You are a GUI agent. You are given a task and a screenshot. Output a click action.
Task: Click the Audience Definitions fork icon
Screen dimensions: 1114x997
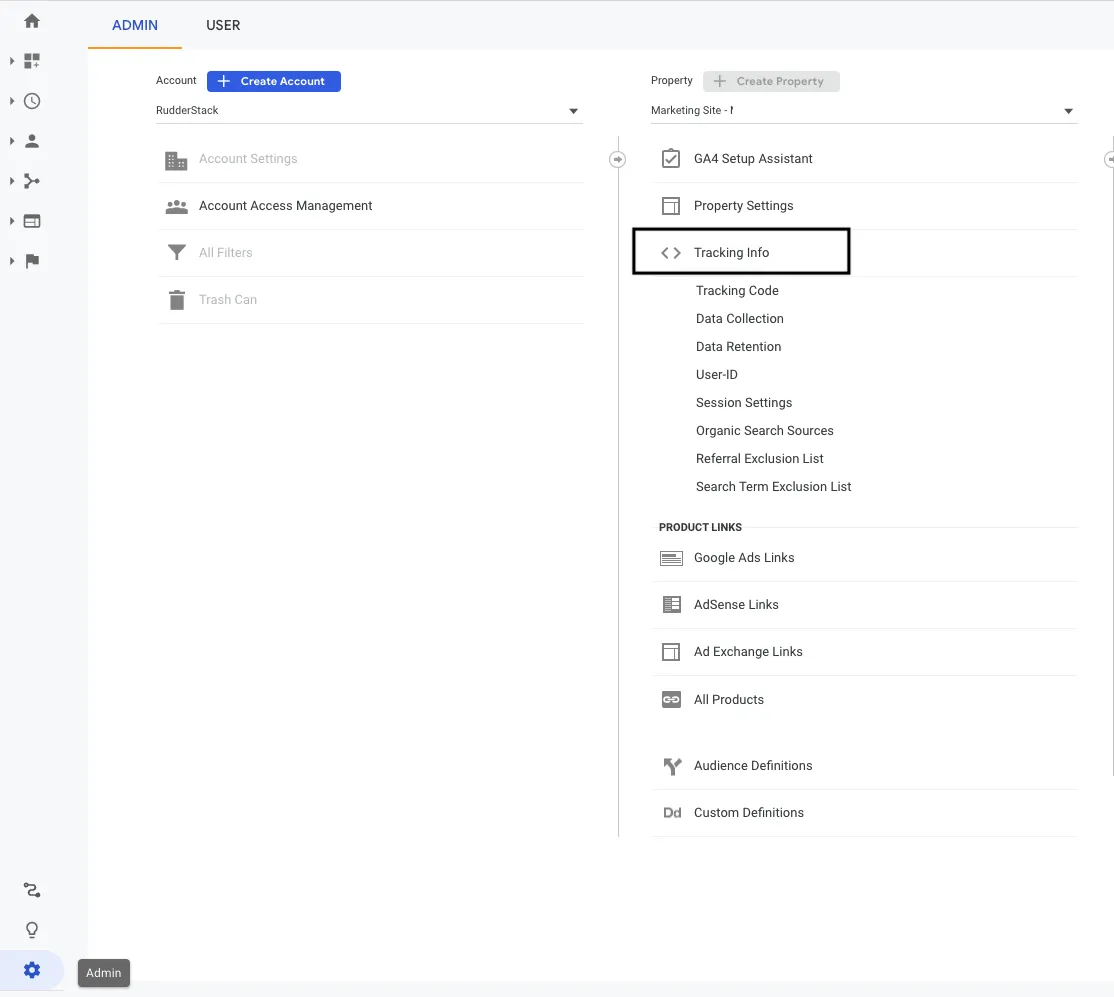tap(672, 766)
